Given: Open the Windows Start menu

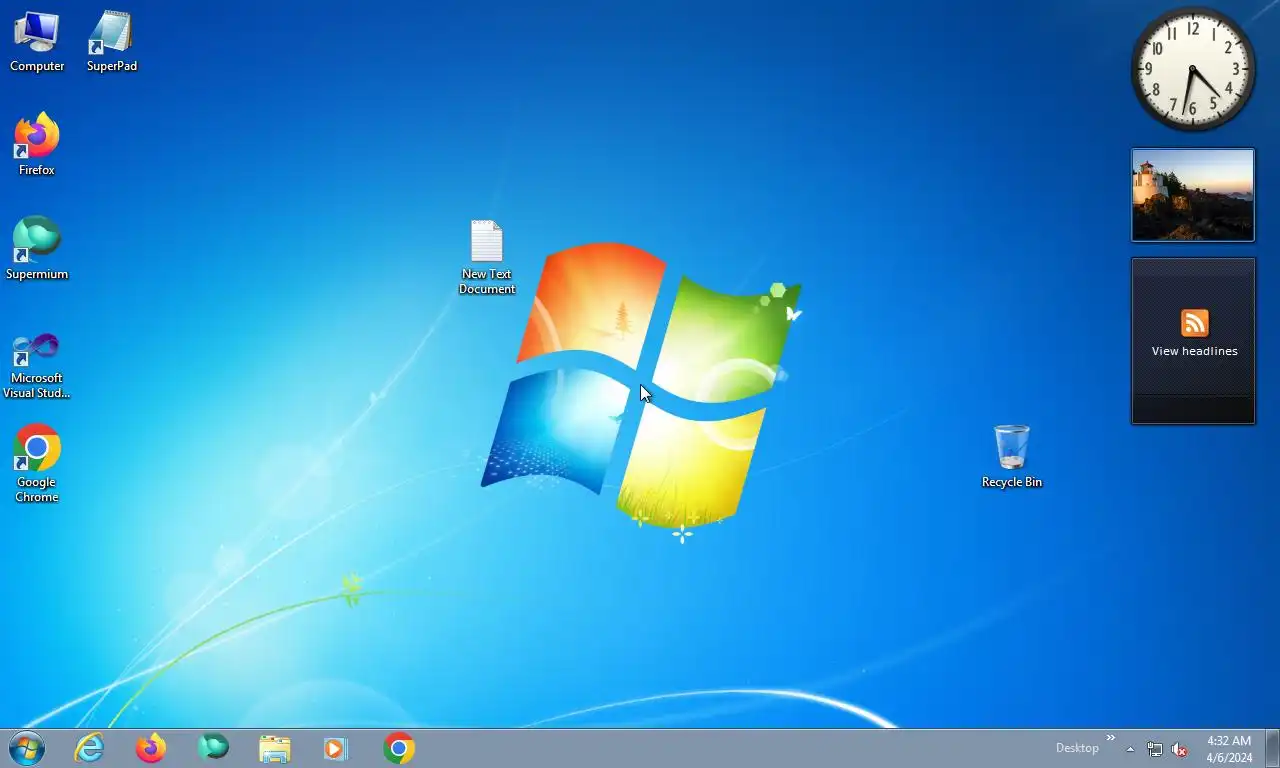Looking at the screenshot, I should click(27, 748).
